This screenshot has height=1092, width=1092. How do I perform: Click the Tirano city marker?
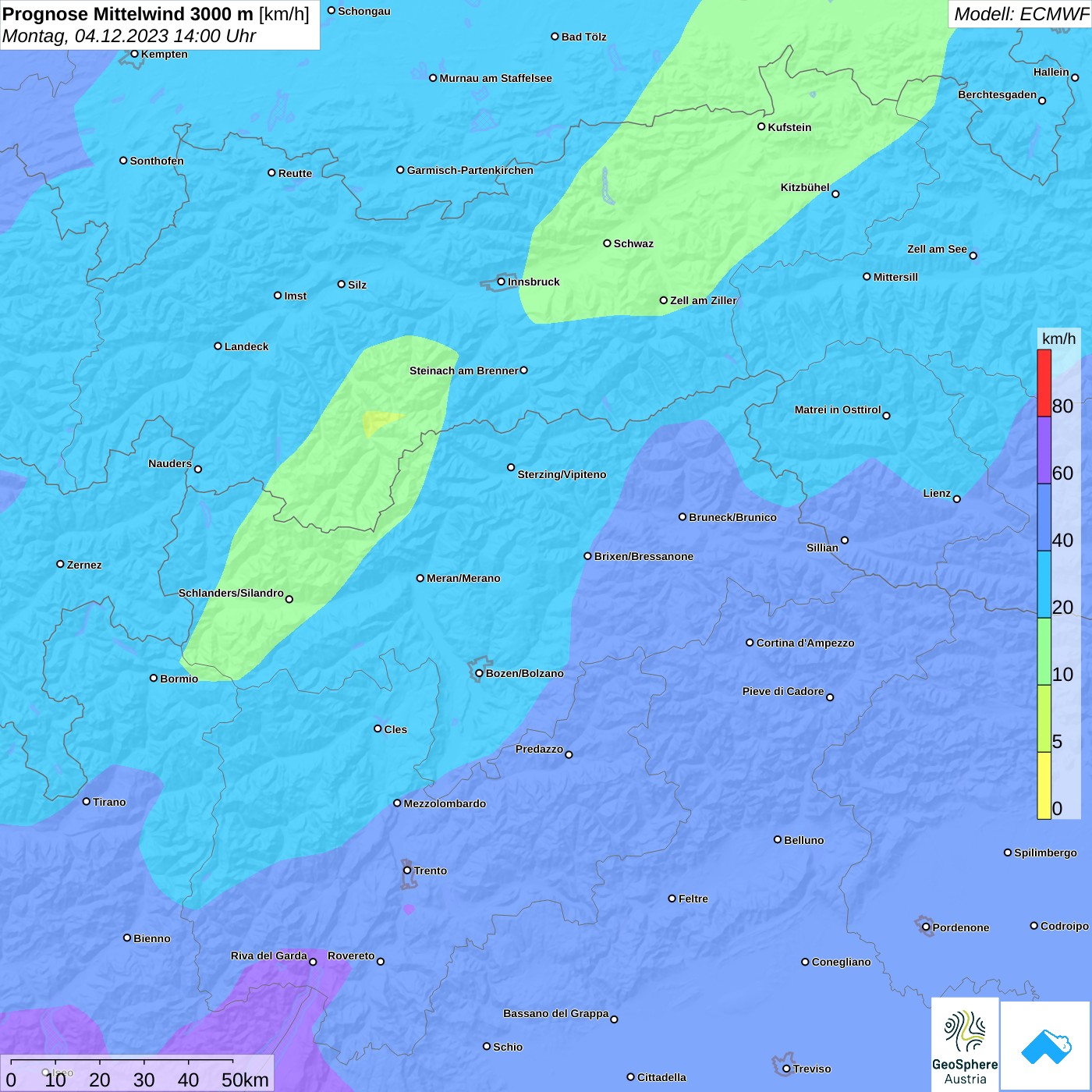coord(87,801)
